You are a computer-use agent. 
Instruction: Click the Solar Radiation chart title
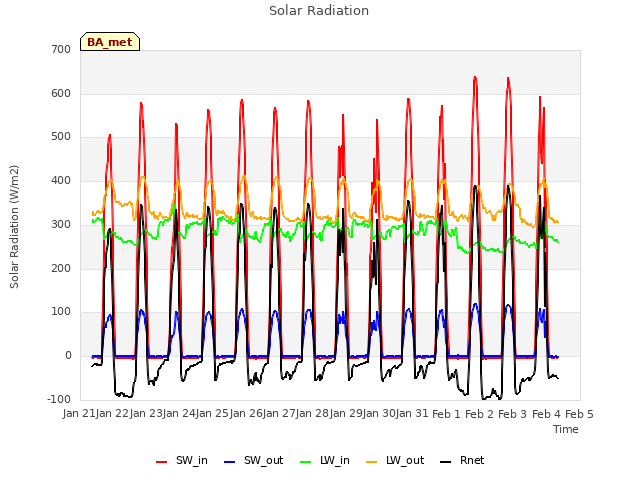click(319, 11)
